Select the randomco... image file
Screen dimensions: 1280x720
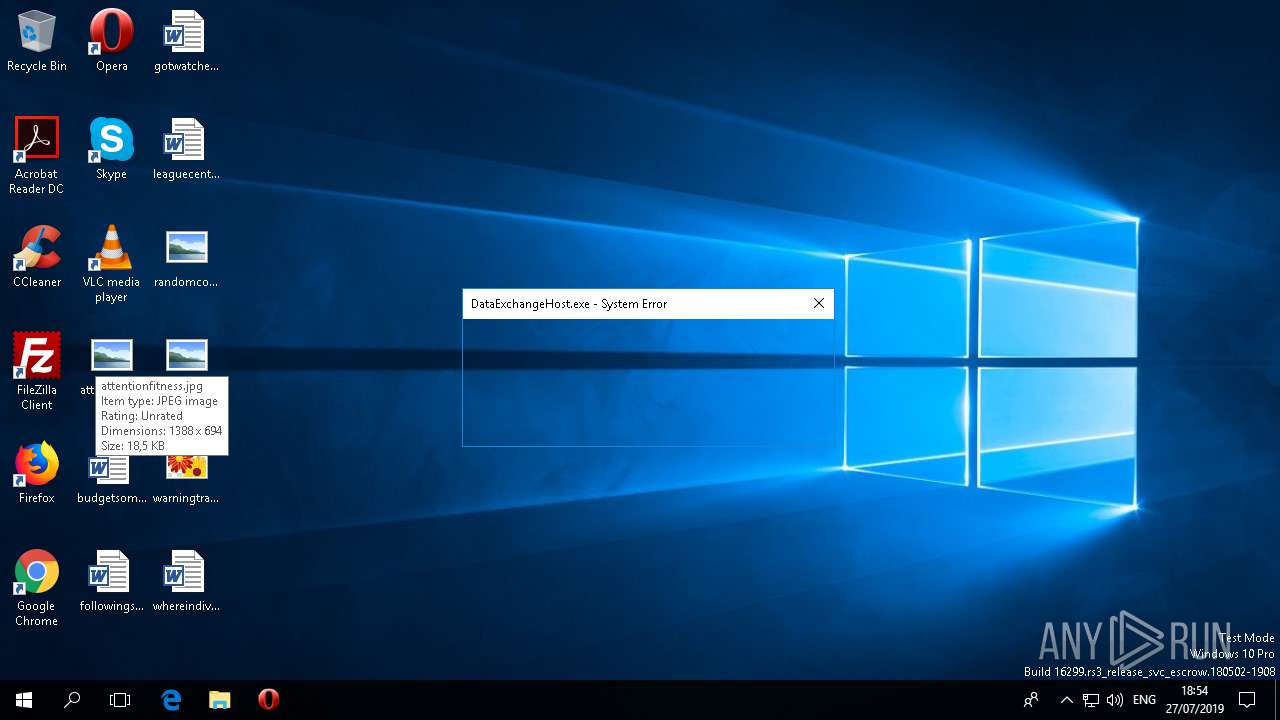click(x=186, y=257)
